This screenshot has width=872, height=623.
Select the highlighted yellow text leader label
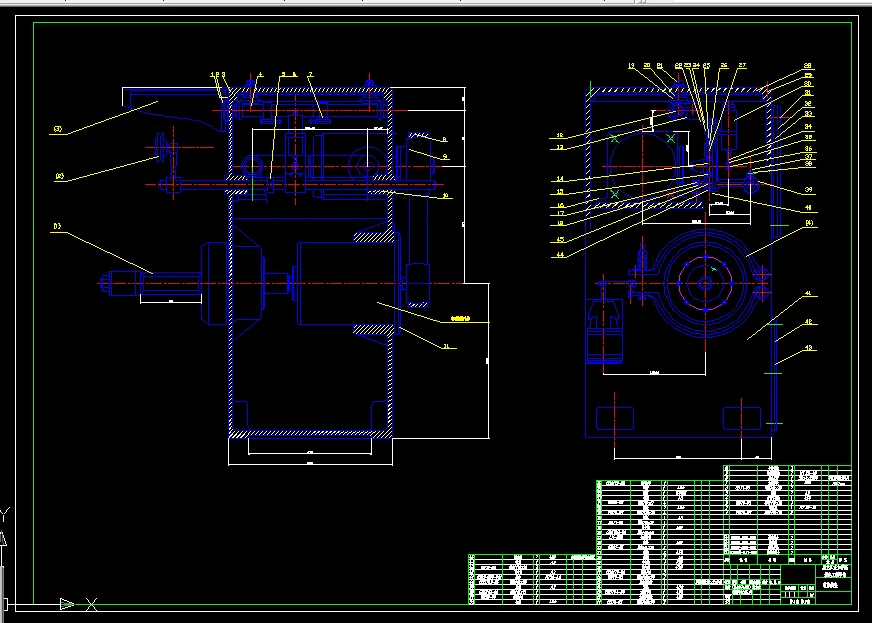click(460, 319)
